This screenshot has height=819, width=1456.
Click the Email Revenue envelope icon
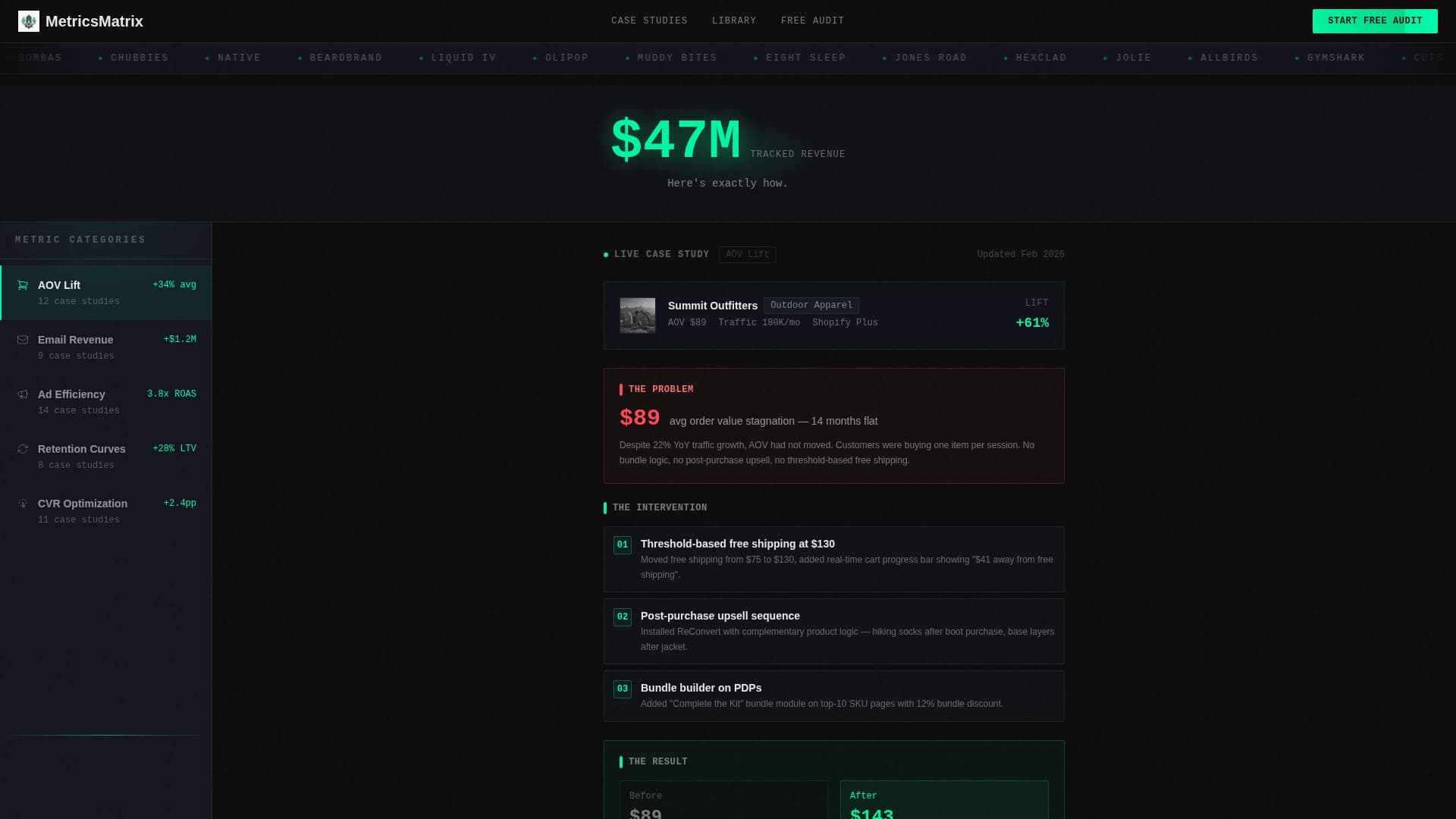23,340
